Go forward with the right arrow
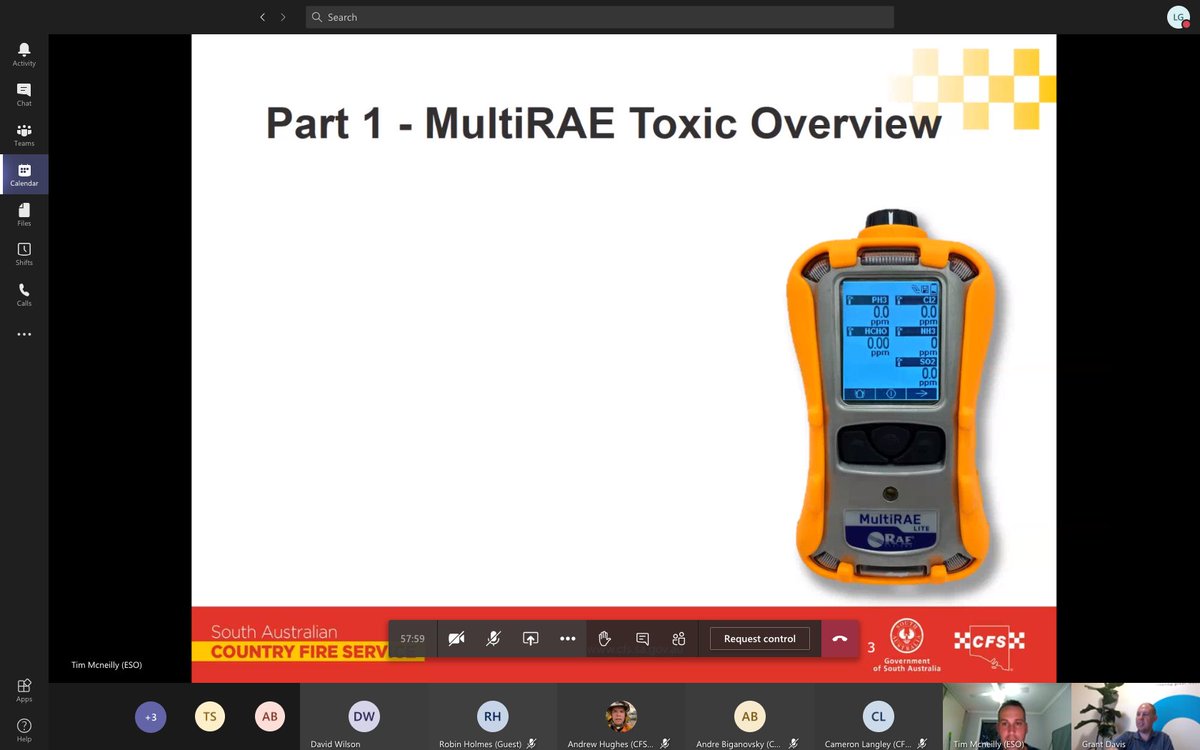The height and width of the screenshot is (750, 1200). point(283,17)
